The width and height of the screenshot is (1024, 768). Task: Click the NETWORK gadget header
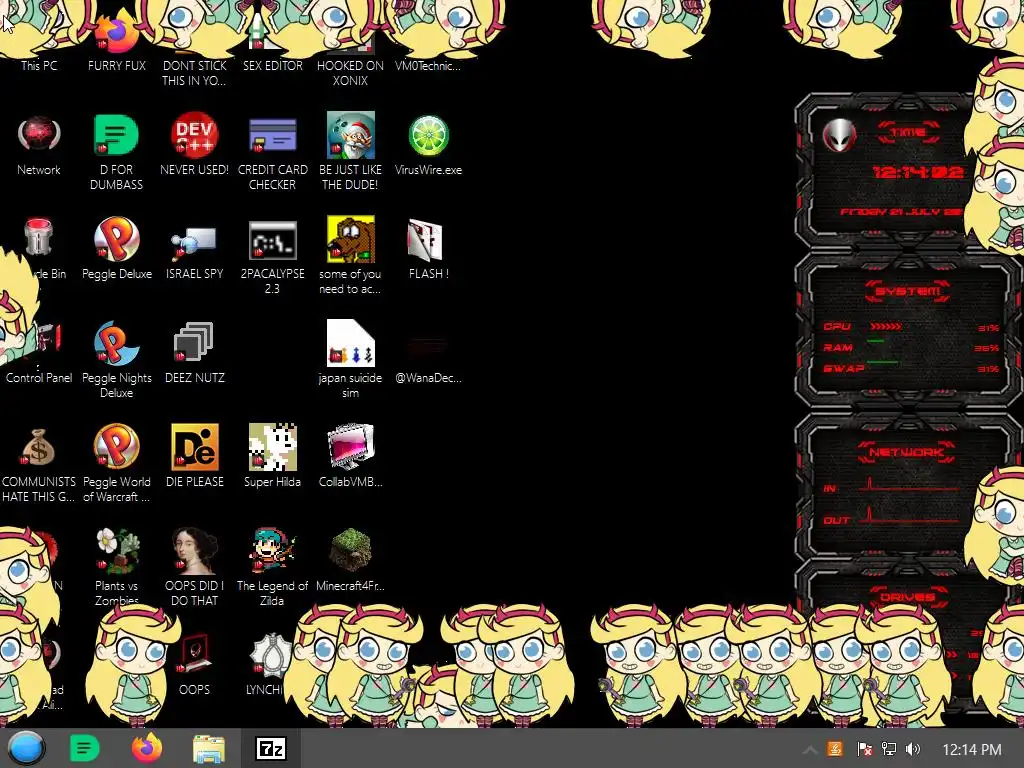(x=907, y=452)
